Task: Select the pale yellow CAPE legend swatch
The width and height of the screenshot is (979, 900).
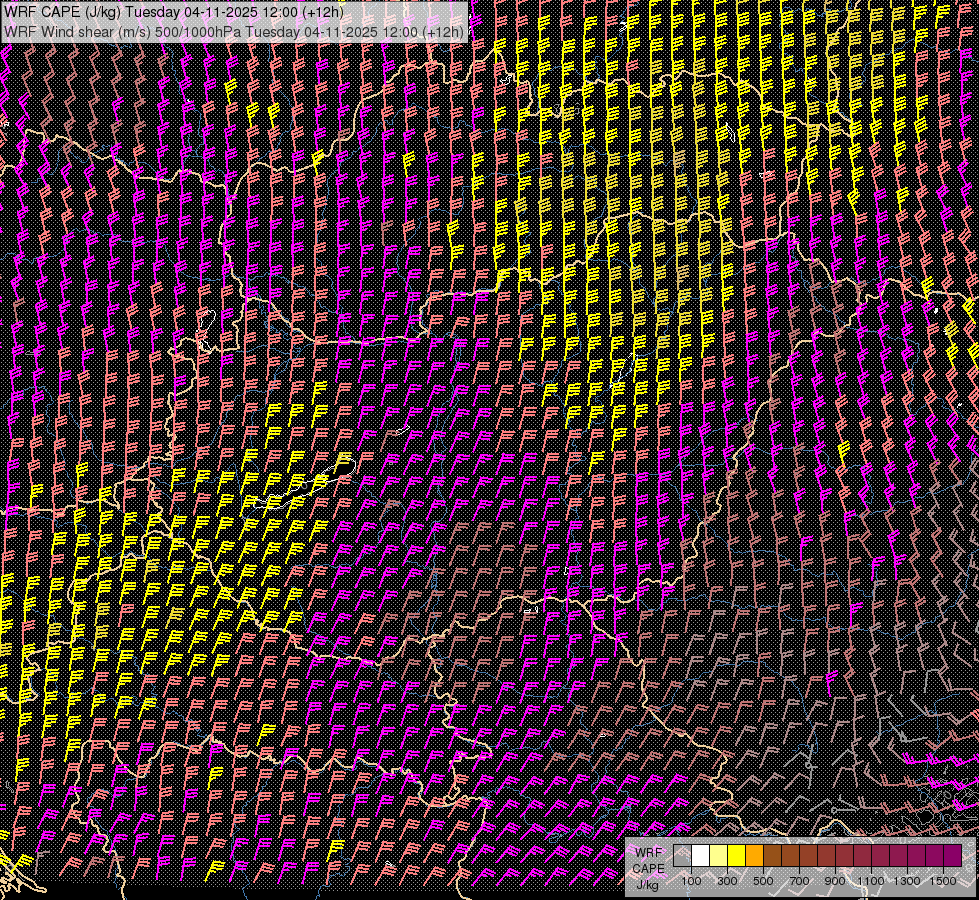Action: point(718,856)
